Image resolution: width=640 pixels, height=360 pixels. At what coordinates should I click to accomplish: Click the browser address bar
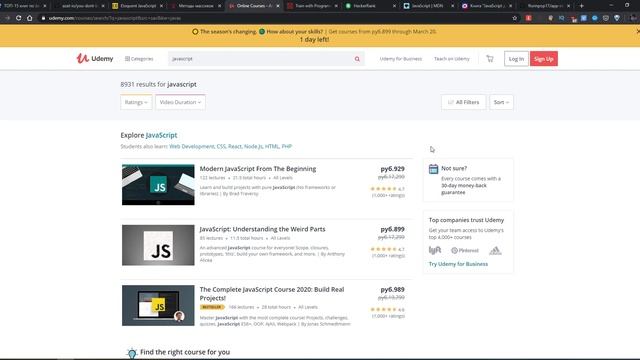(x=278, y=18)
